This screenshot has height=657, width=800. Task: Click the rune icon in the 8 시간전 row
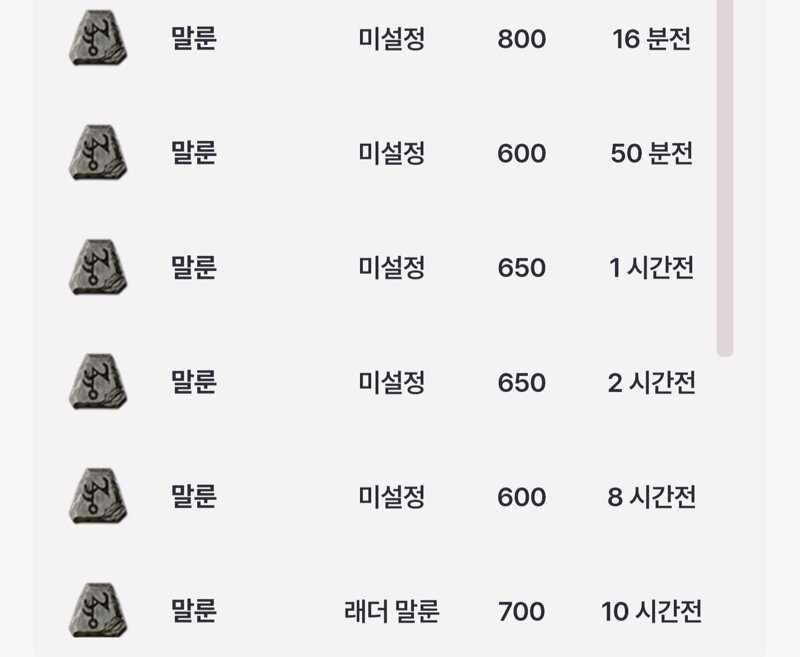[x=98, y=496]
